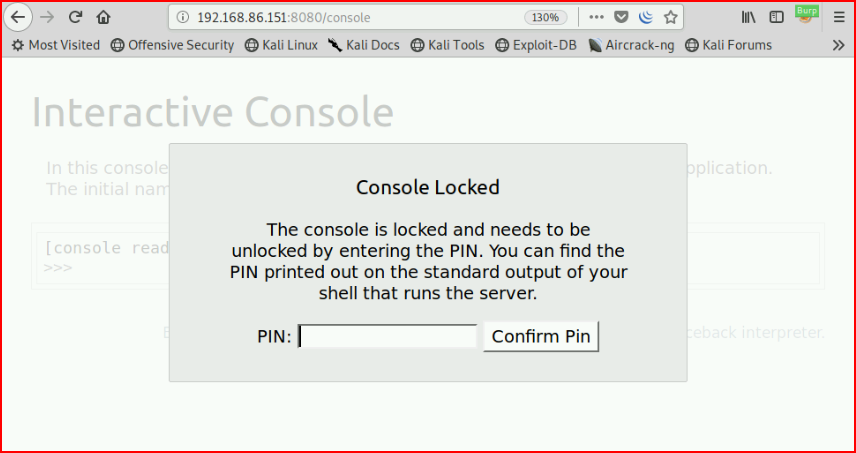The height and width of the screenshot is (453, 856).
Task: Open the Most Visited bookmarks folder
Action: tap(56, 45)
